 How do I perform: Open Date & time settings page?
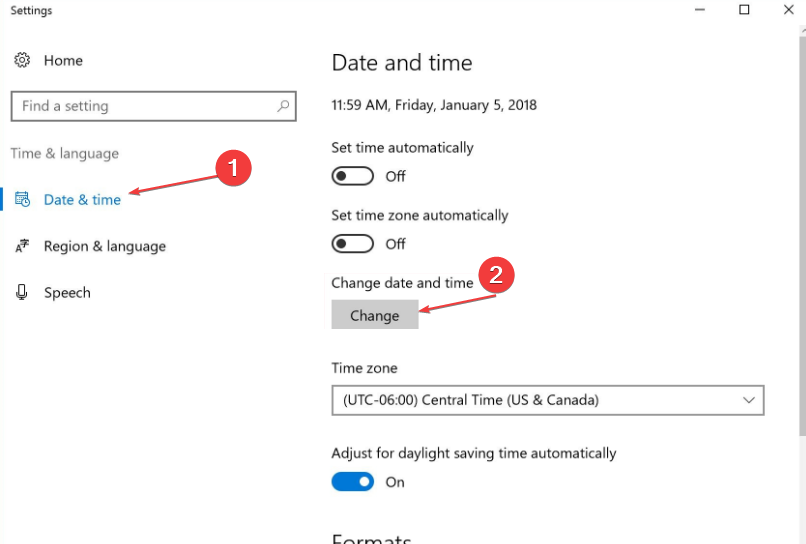tap(82, 199)
